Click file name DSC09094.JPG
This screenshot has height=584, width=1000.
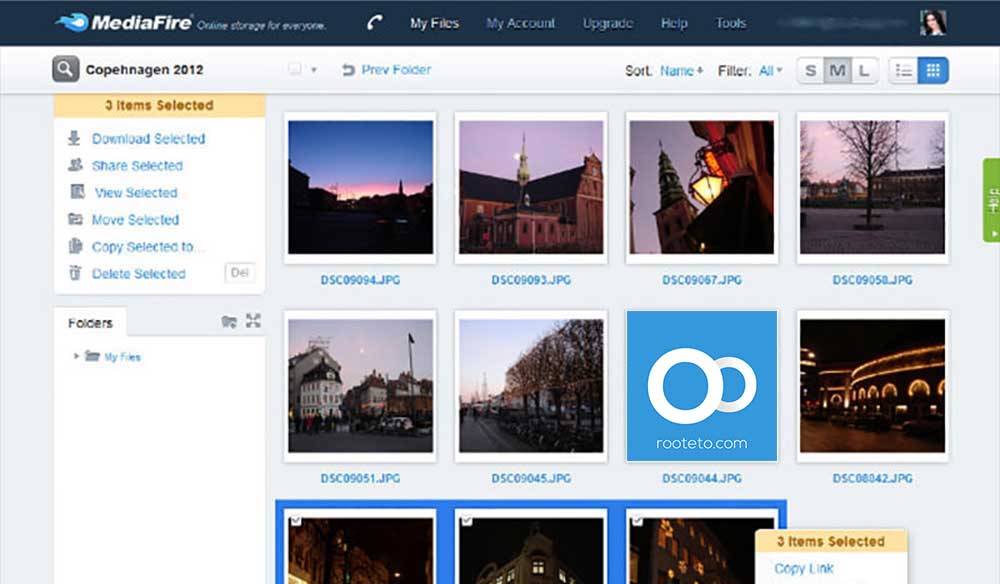[x=360, y=280]
